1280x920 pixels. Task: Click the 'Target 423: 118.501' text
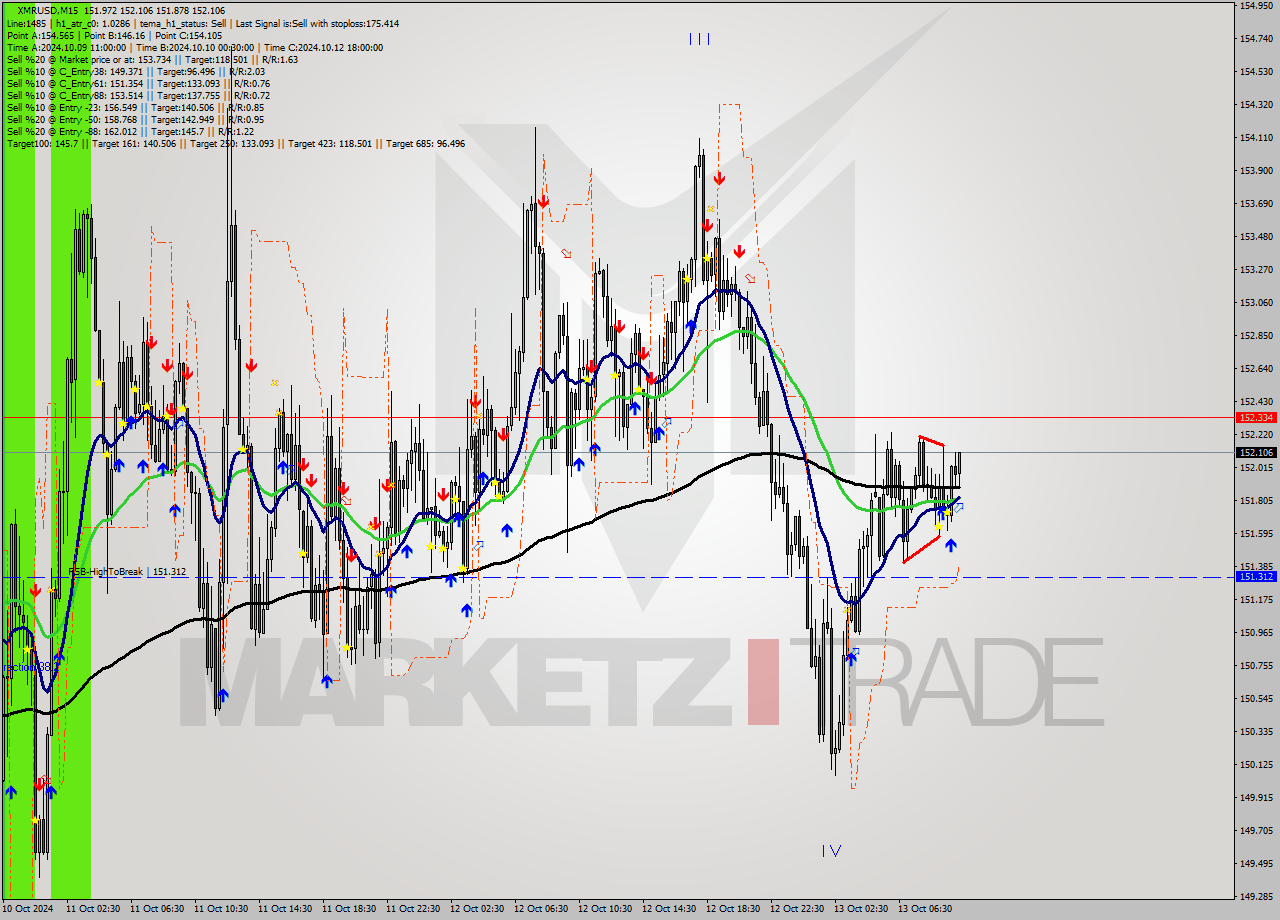click(330, 143)
